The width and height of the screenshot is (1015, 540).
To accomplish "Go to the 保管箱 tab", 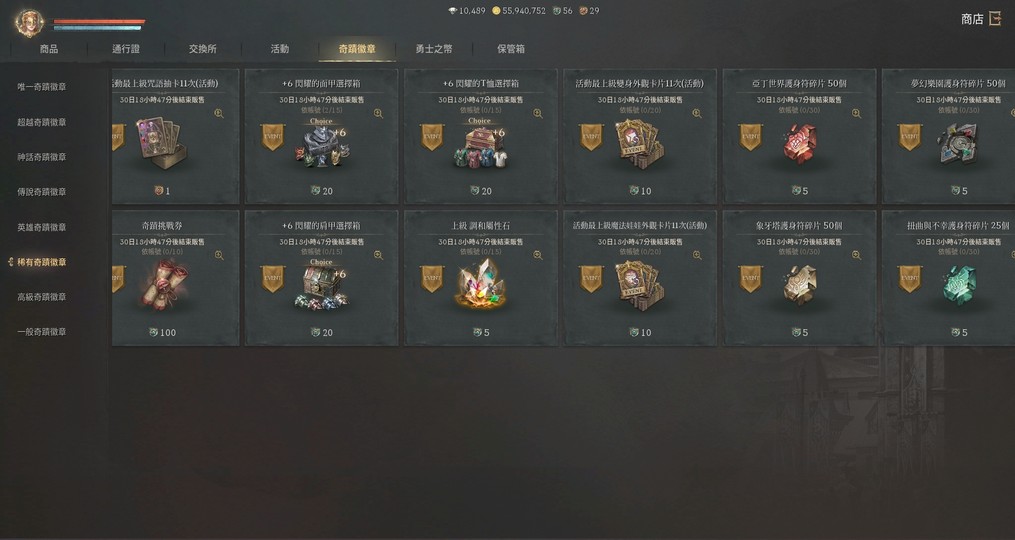I will [x=511, y=49].
